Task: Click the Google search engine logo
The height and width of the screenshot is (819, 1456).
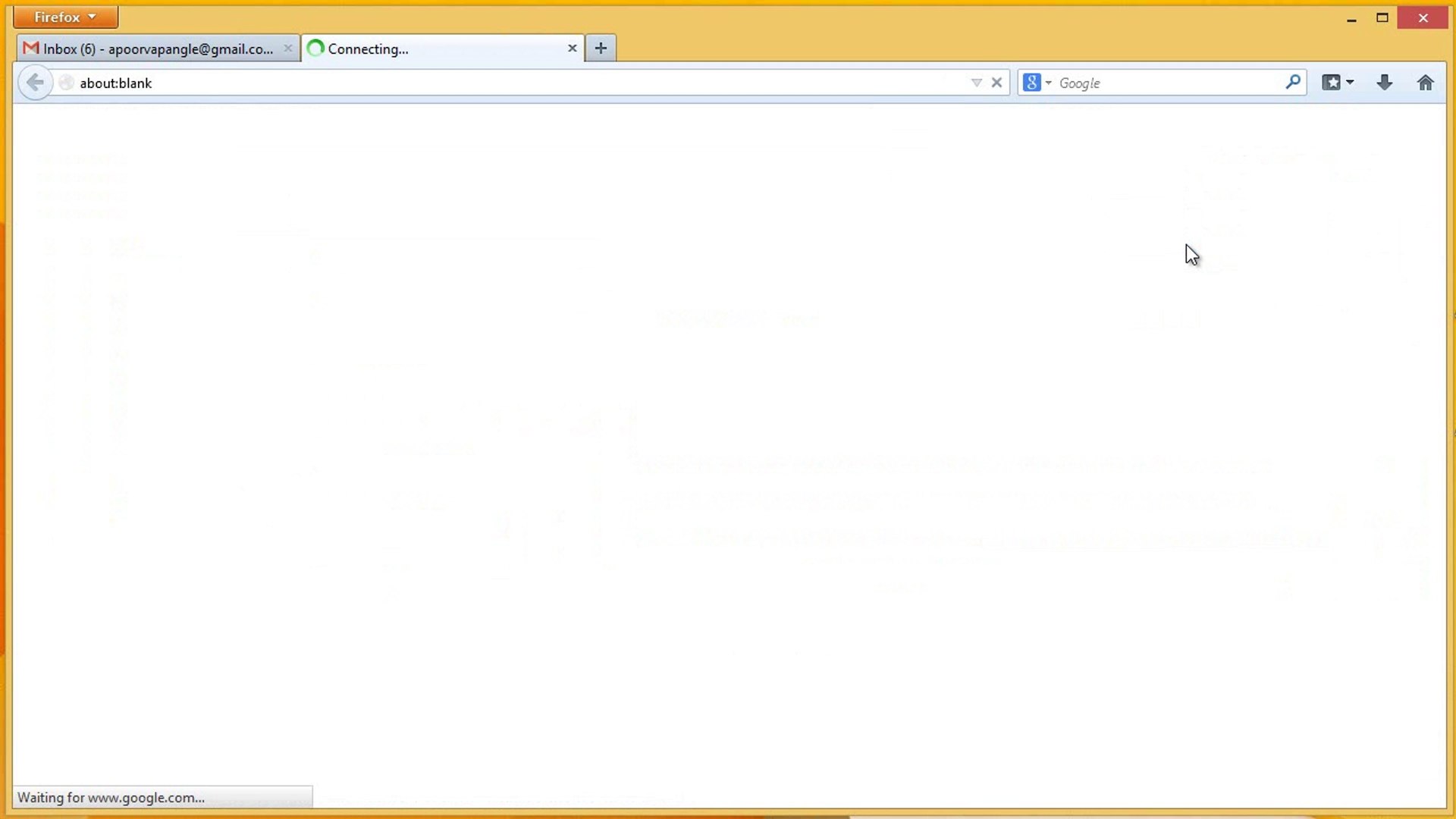Action: click(x=1032, y=82)
